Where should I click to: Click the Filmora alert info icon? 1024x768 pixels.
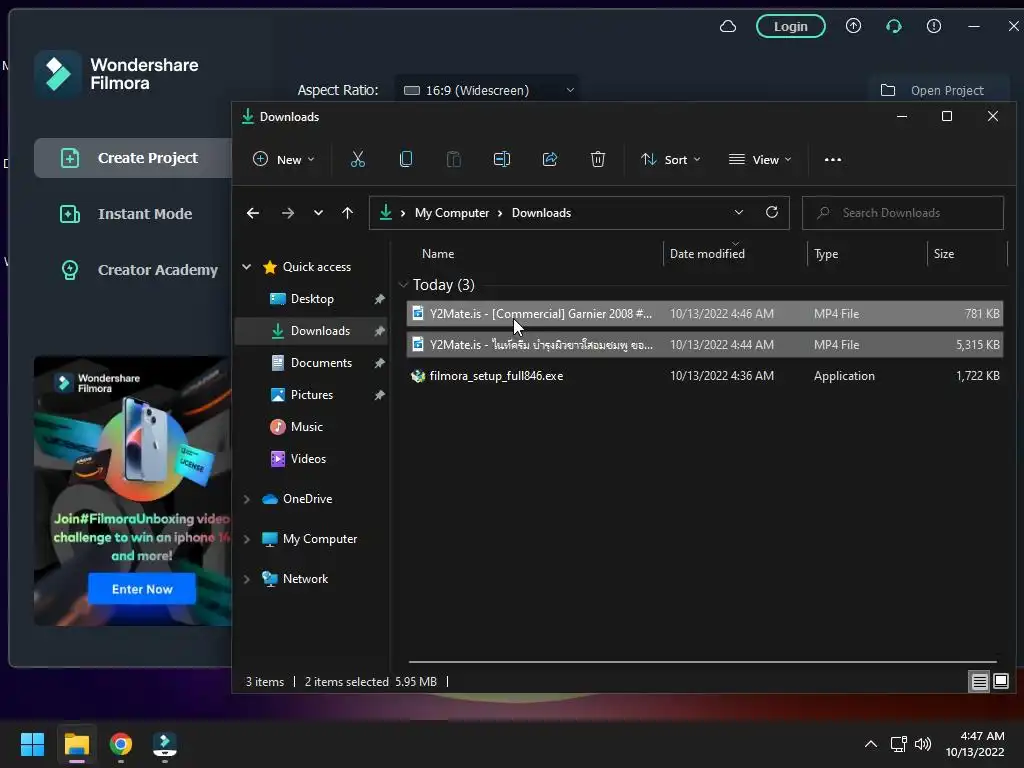934,26
